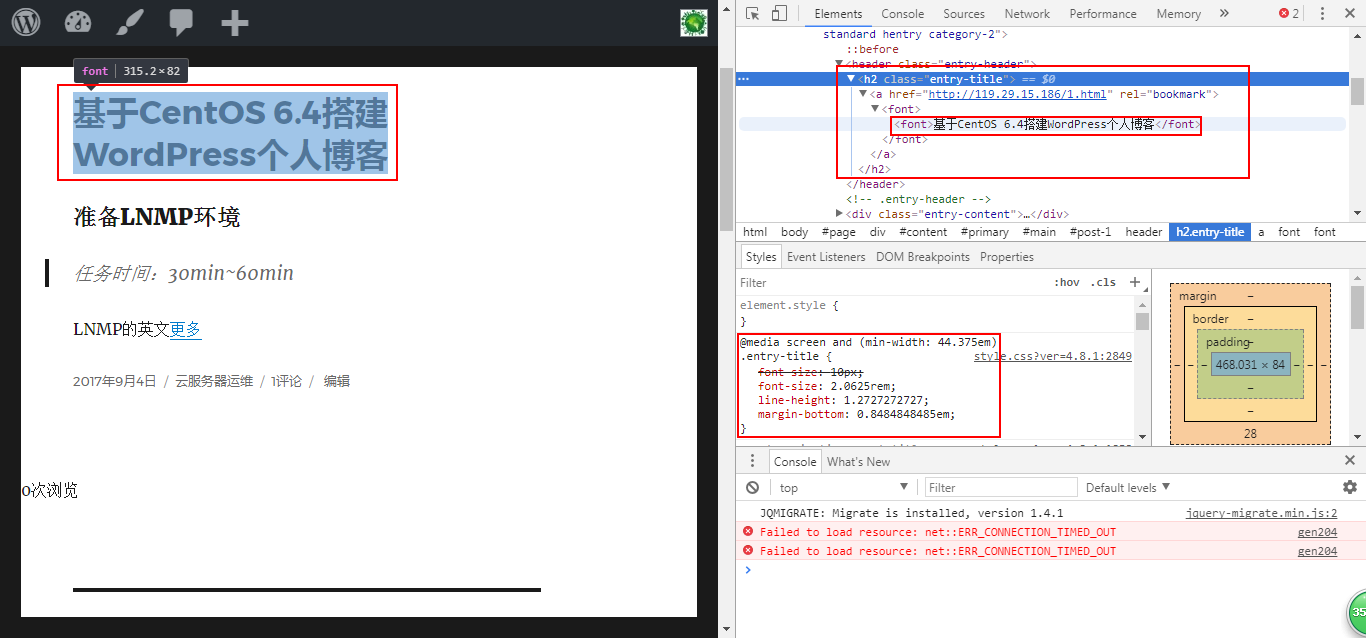1366x638 pixels.
Task: Open the '2017年9月4日' date link
Action: [x=115, y=381]
